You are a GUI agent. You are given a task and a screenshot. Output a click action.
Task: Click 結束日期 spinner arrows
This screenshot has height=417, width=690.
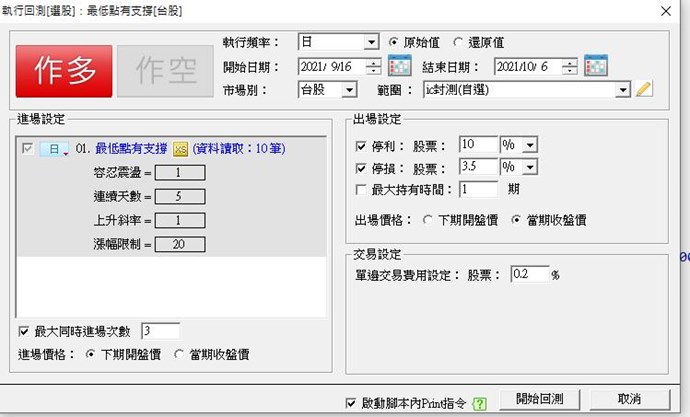coord(569,66)
